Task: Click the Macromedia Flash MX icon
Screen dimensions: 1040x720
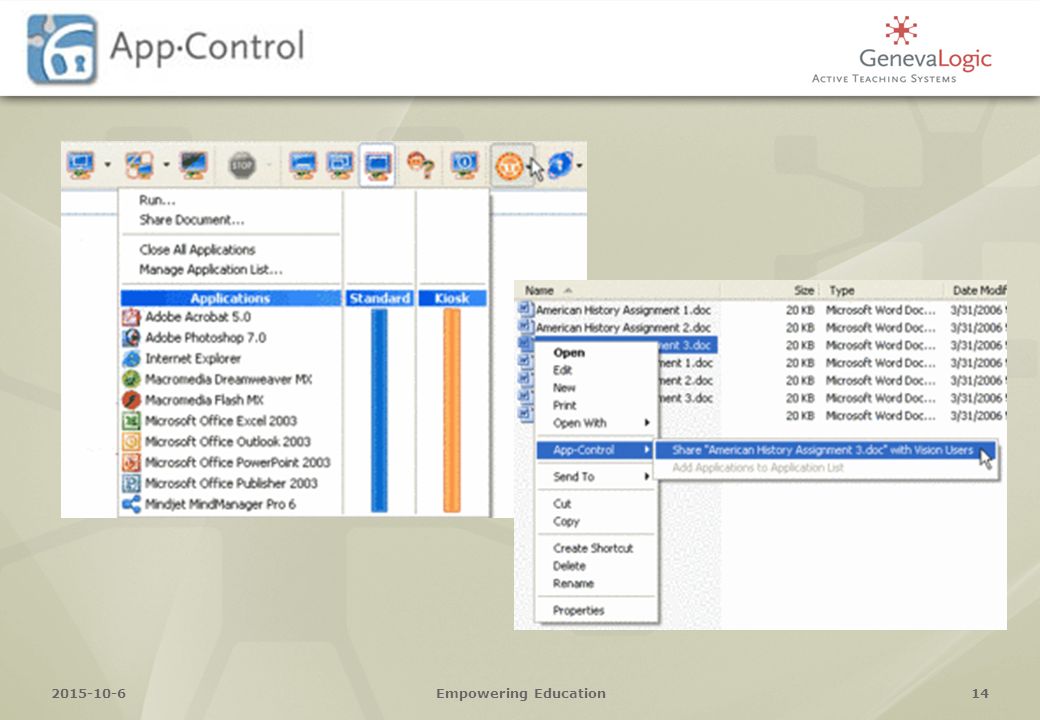Action: [x=131, y=400]
